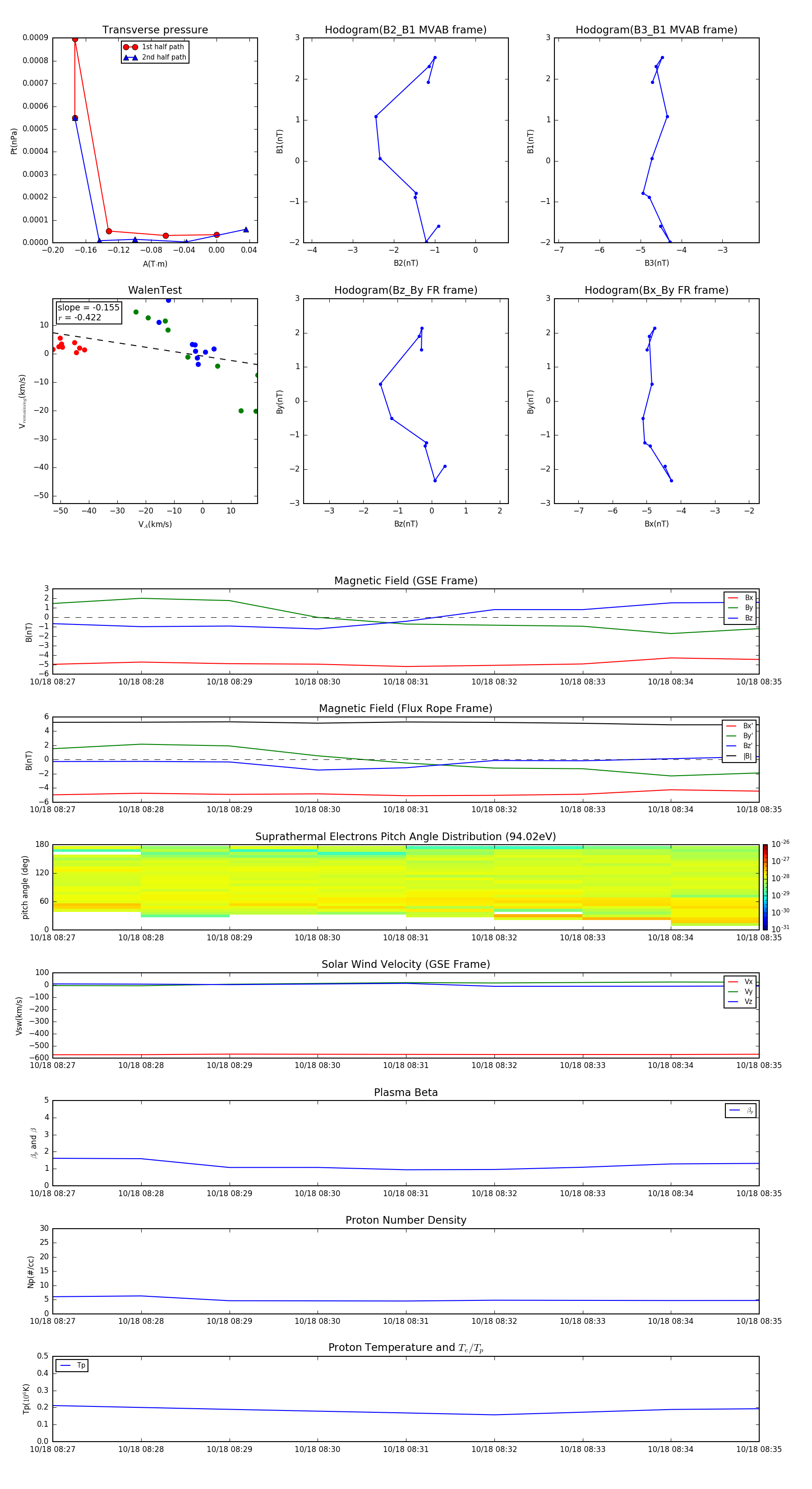Click the 'B3(nT)' x-axis label

(x=656, y=263)
